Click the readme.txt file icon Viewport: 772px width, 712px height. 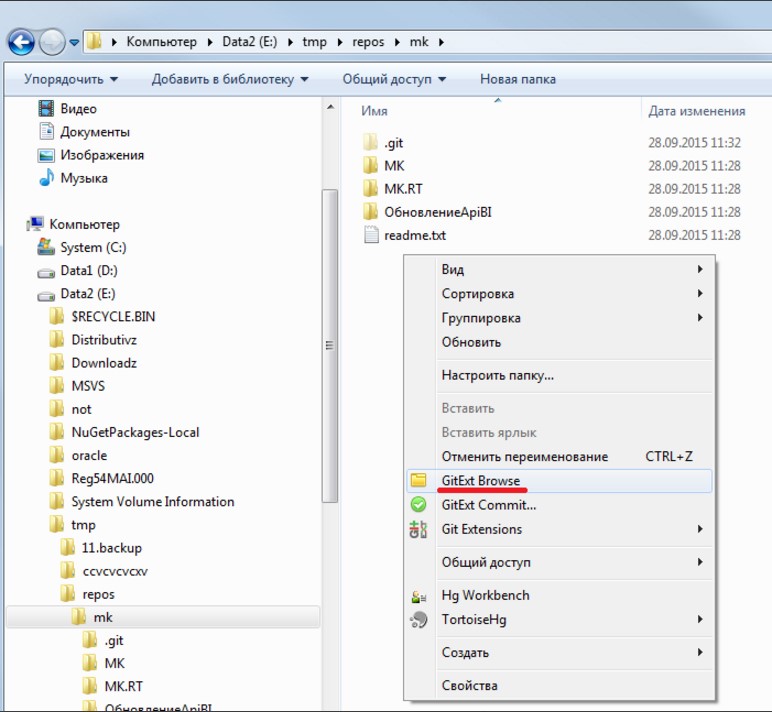370,236
